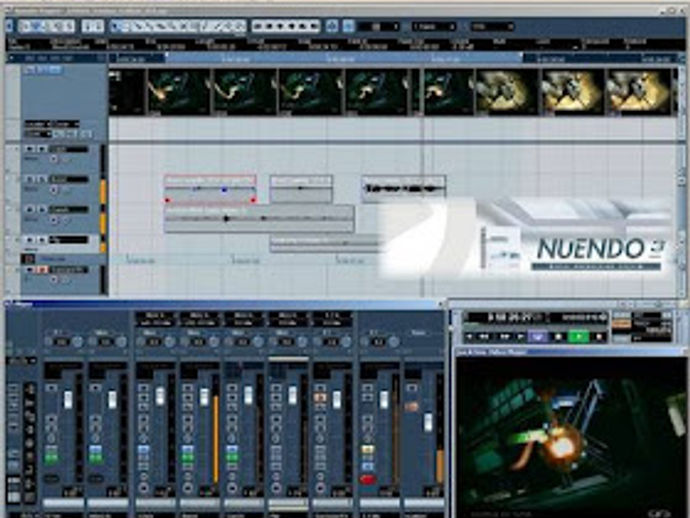
Task: Click the Stop button in transport panel
Action: [559, 337]
